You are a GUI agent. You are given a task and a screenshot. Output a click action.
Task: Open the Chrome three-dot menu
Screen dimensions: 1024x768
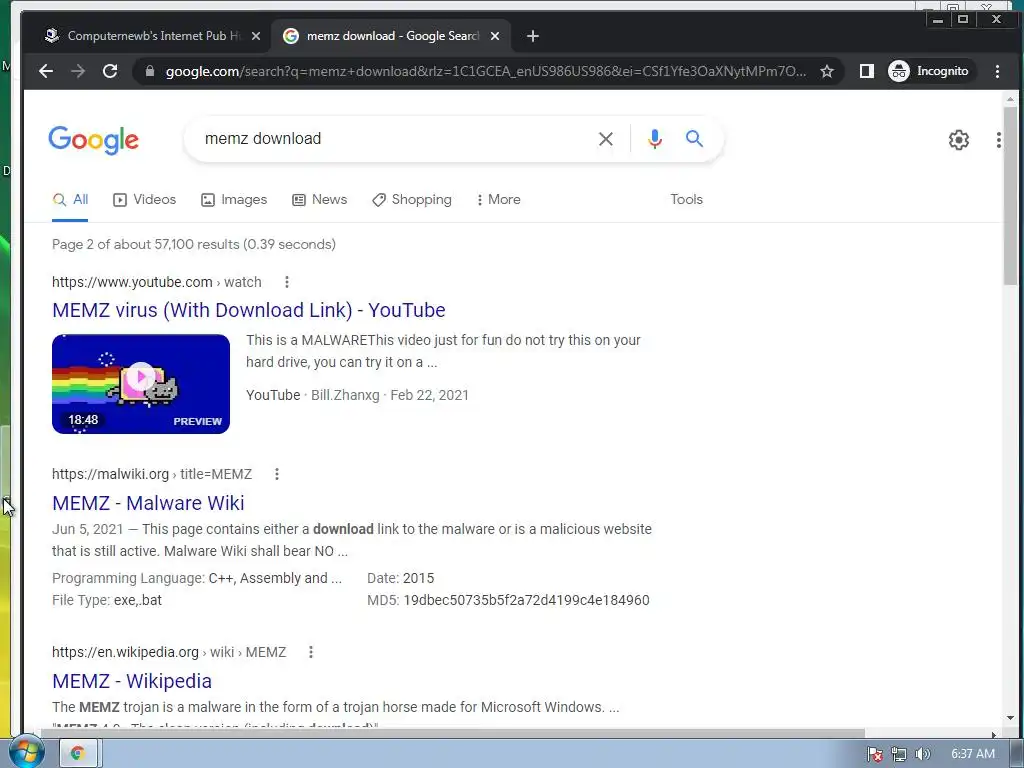tap(997, 71)
